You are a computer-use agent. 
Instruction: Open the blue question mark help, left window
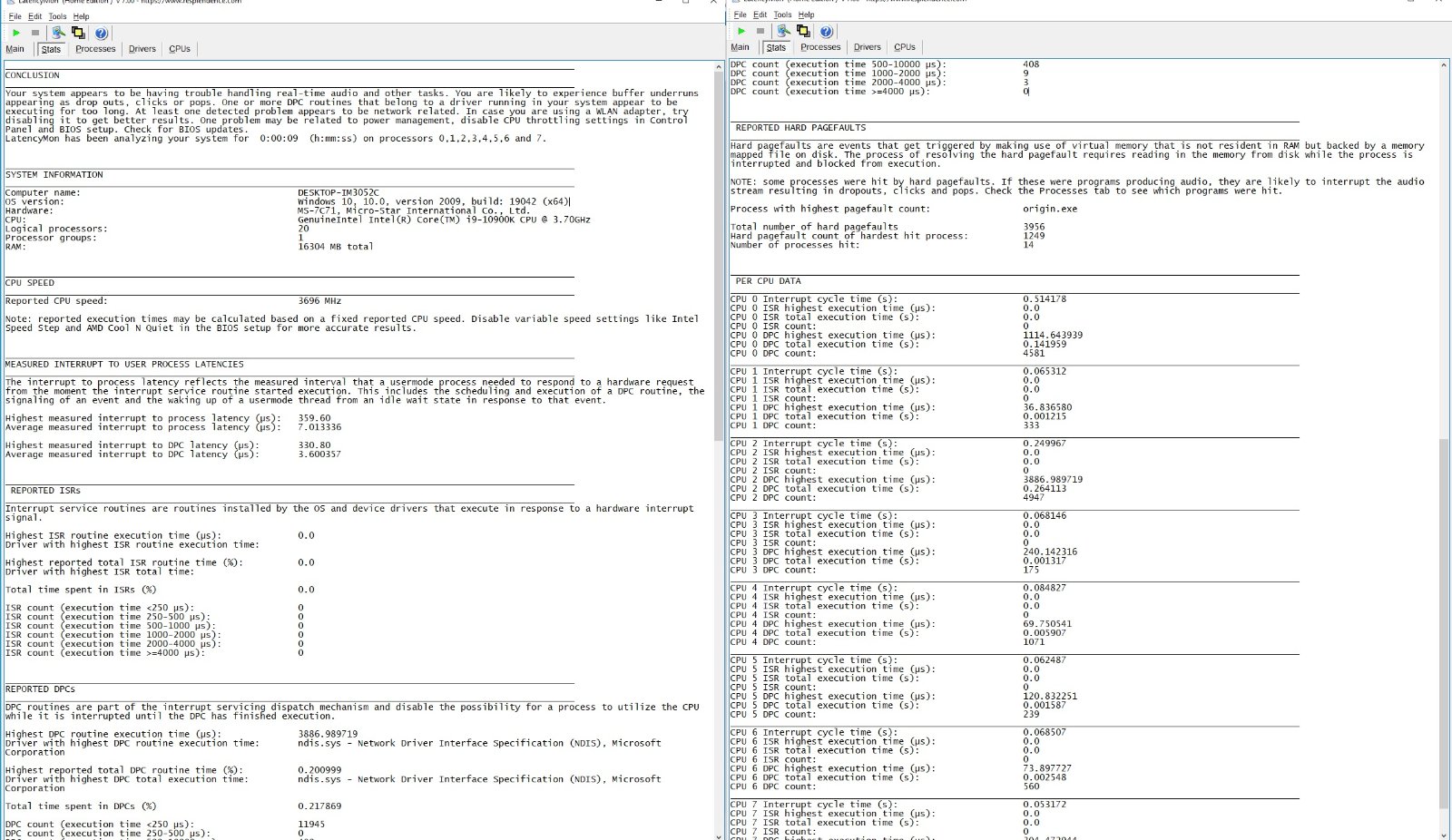[101, 33]
